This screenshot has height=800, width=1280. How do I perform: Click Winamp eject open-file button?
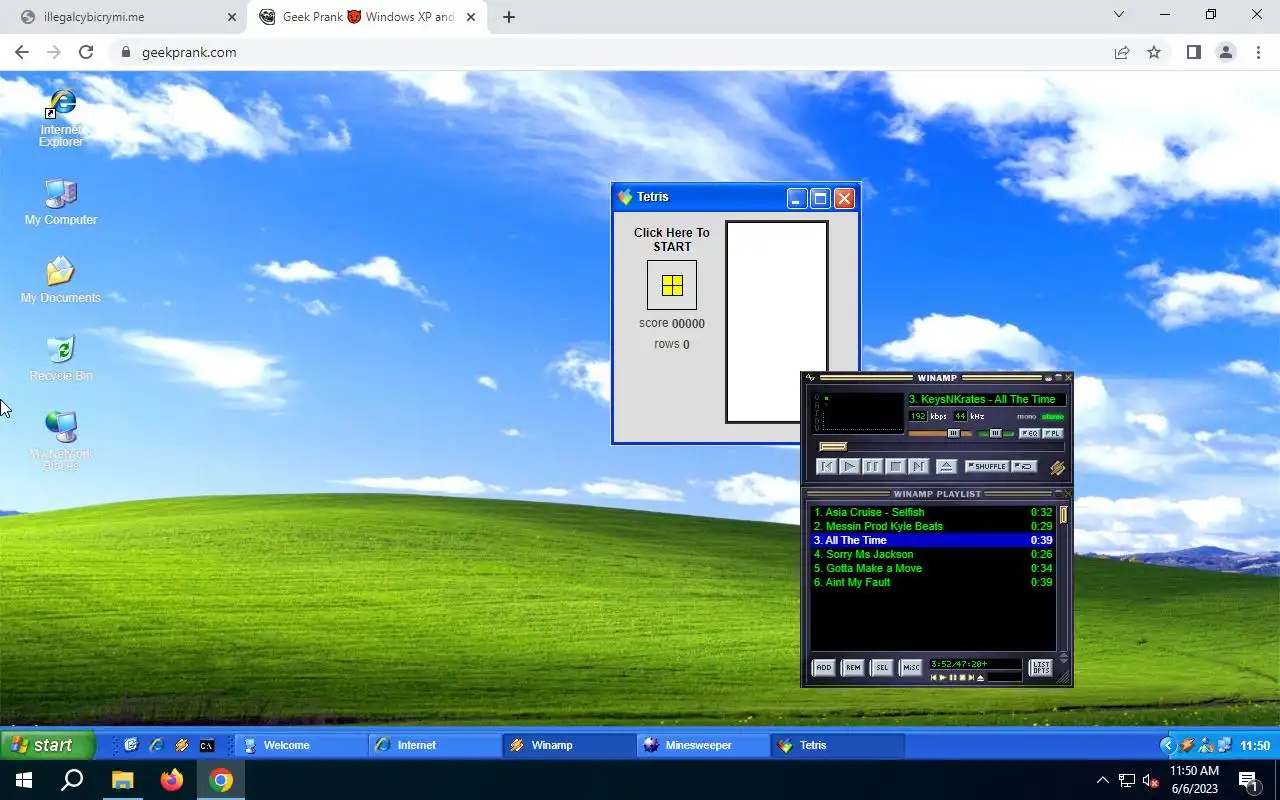[946, 466]
